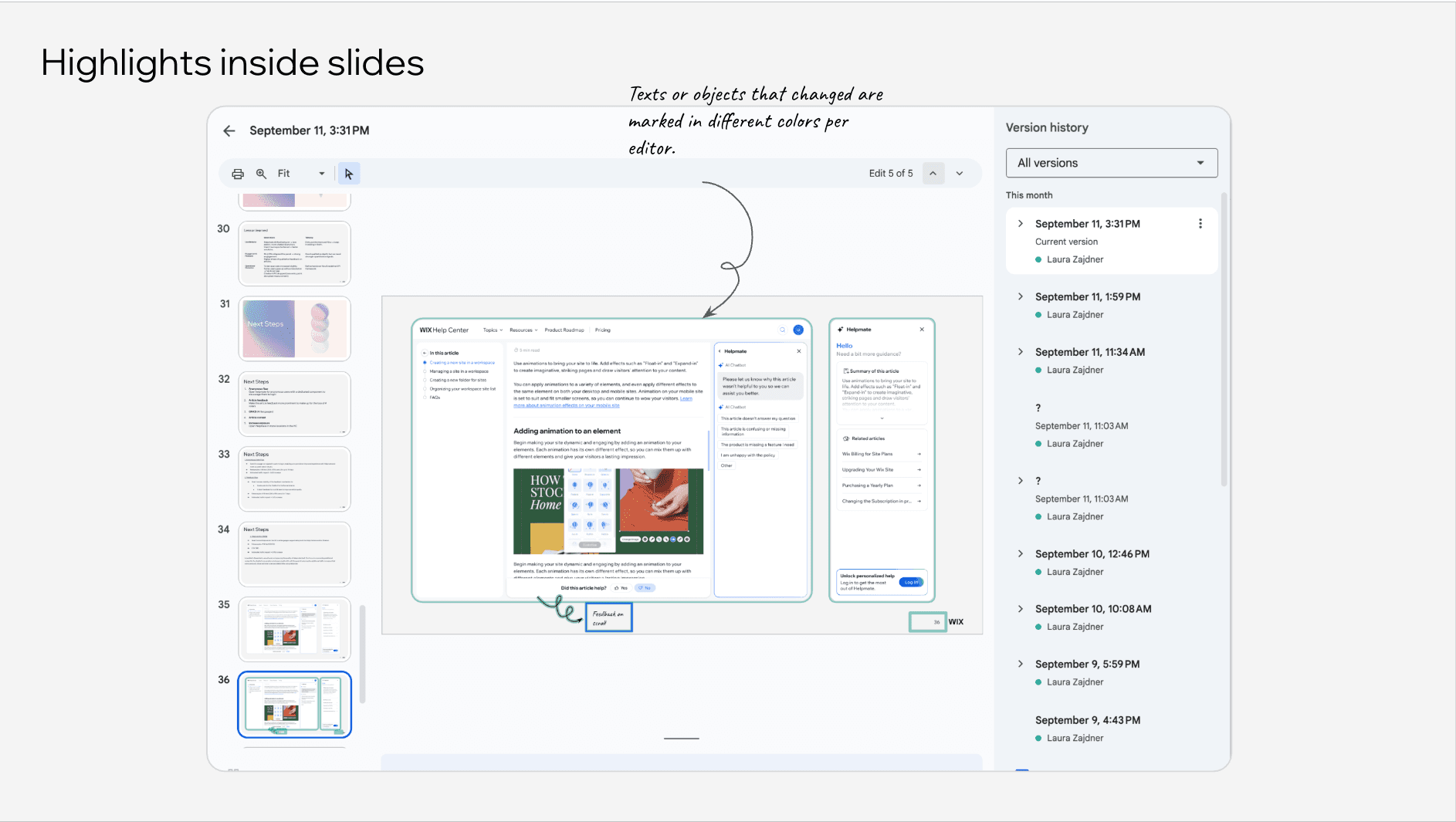Click the Edit 5 of 5 label
Viewport: 1456px width, 822px height.
pyautogui.click(x=891, y=174)
